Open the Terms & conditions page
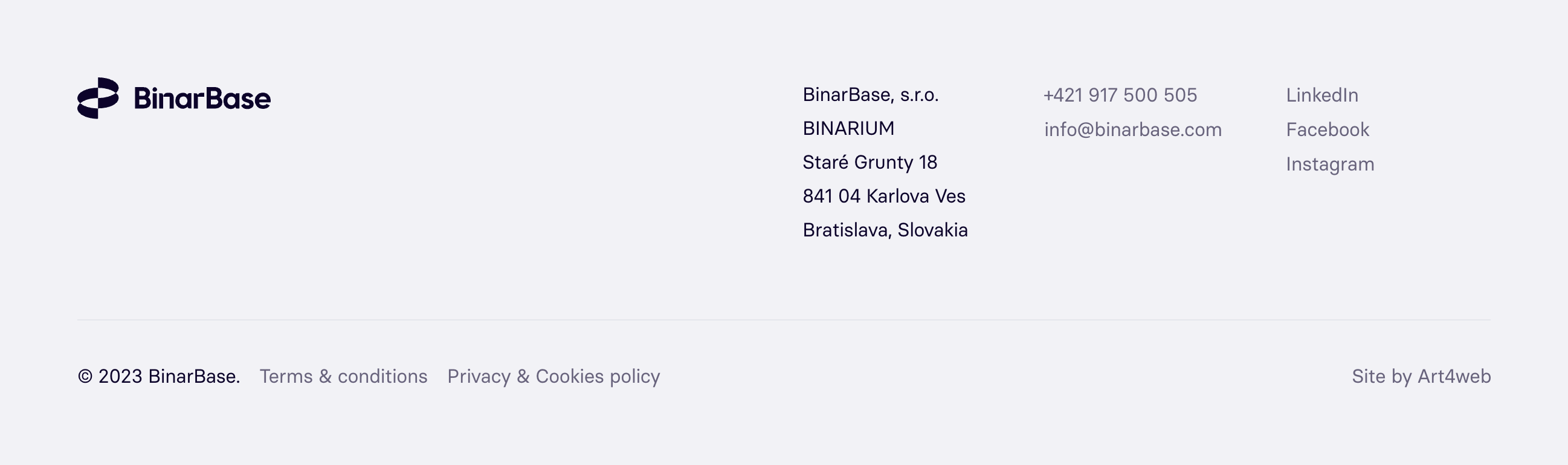 pyautogui.click(x=343, y=376)
